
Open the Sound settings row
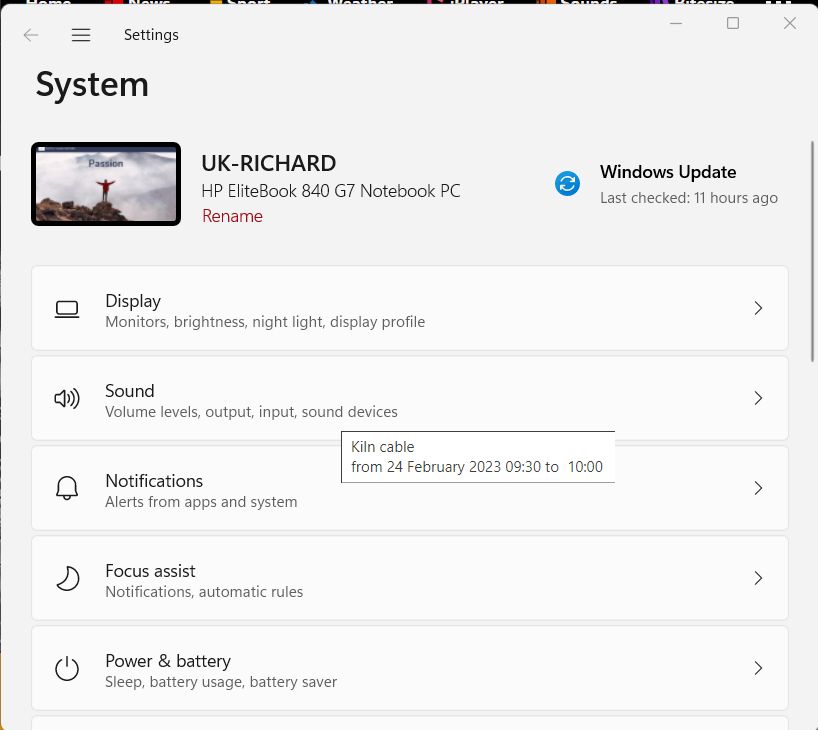pyautogui.click(x=410, y=398)
